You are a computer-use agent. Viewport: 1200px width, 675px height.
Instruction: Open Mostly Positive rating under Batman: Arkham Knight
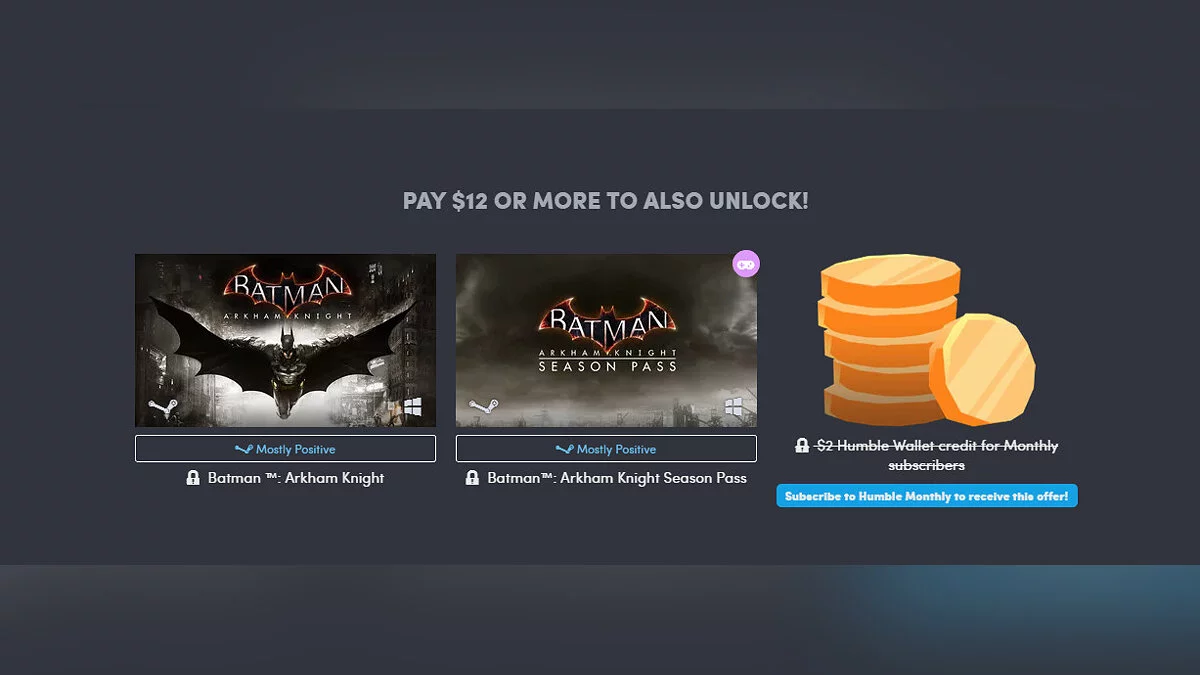pos(285,449)
